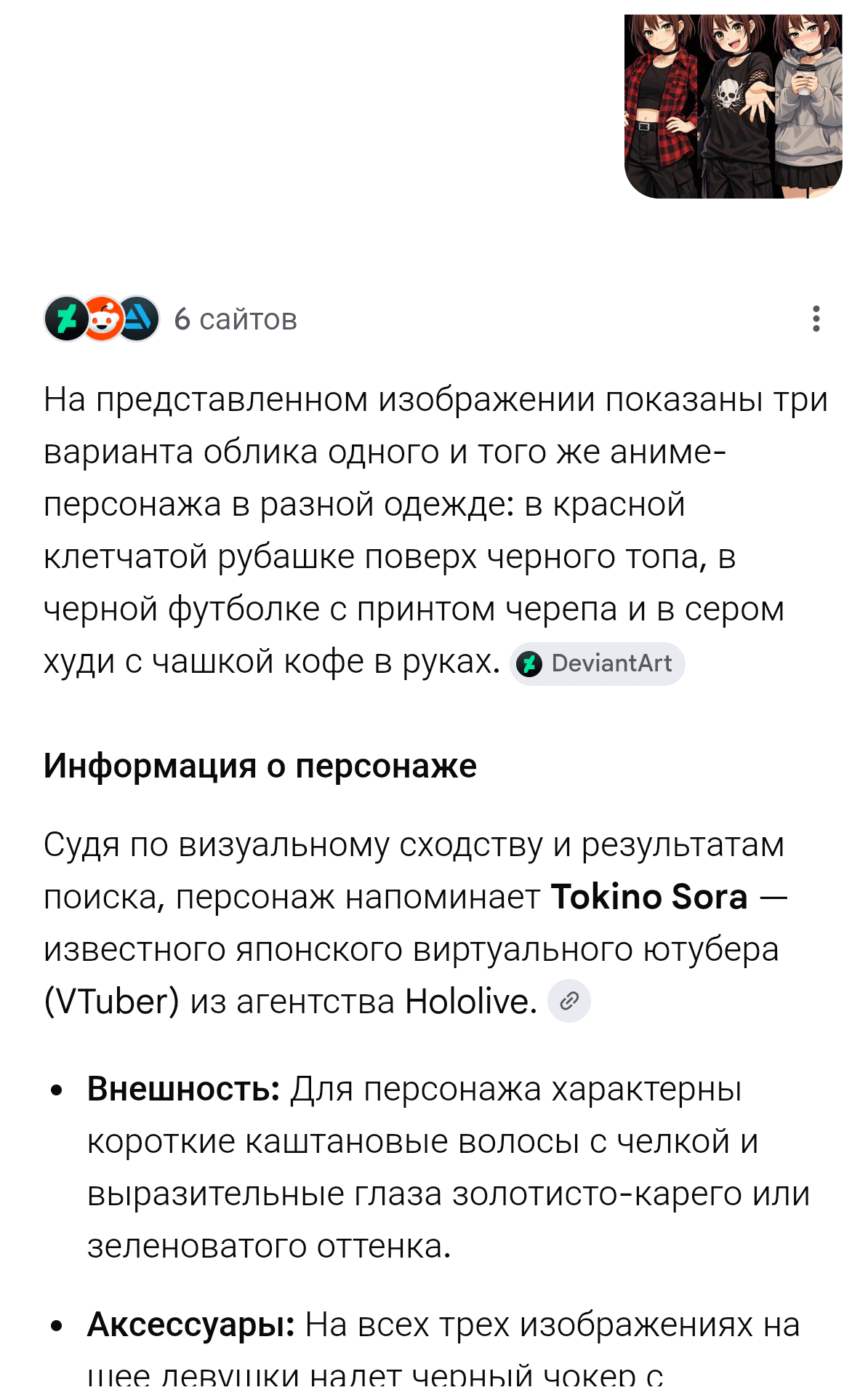The height and width of the screenshot is (1390, 868).
Task: Click the "Аксессуары:" bullet label
Action: 190,1325
